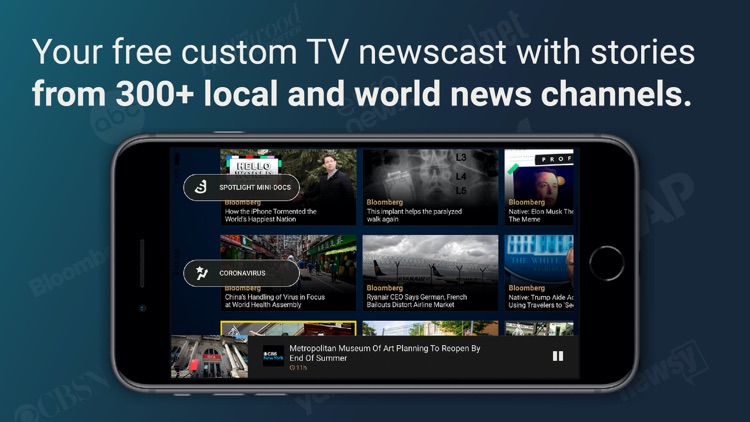Tap the iPhone home button
The image size is (750, 422).
[x=607, y=263]
